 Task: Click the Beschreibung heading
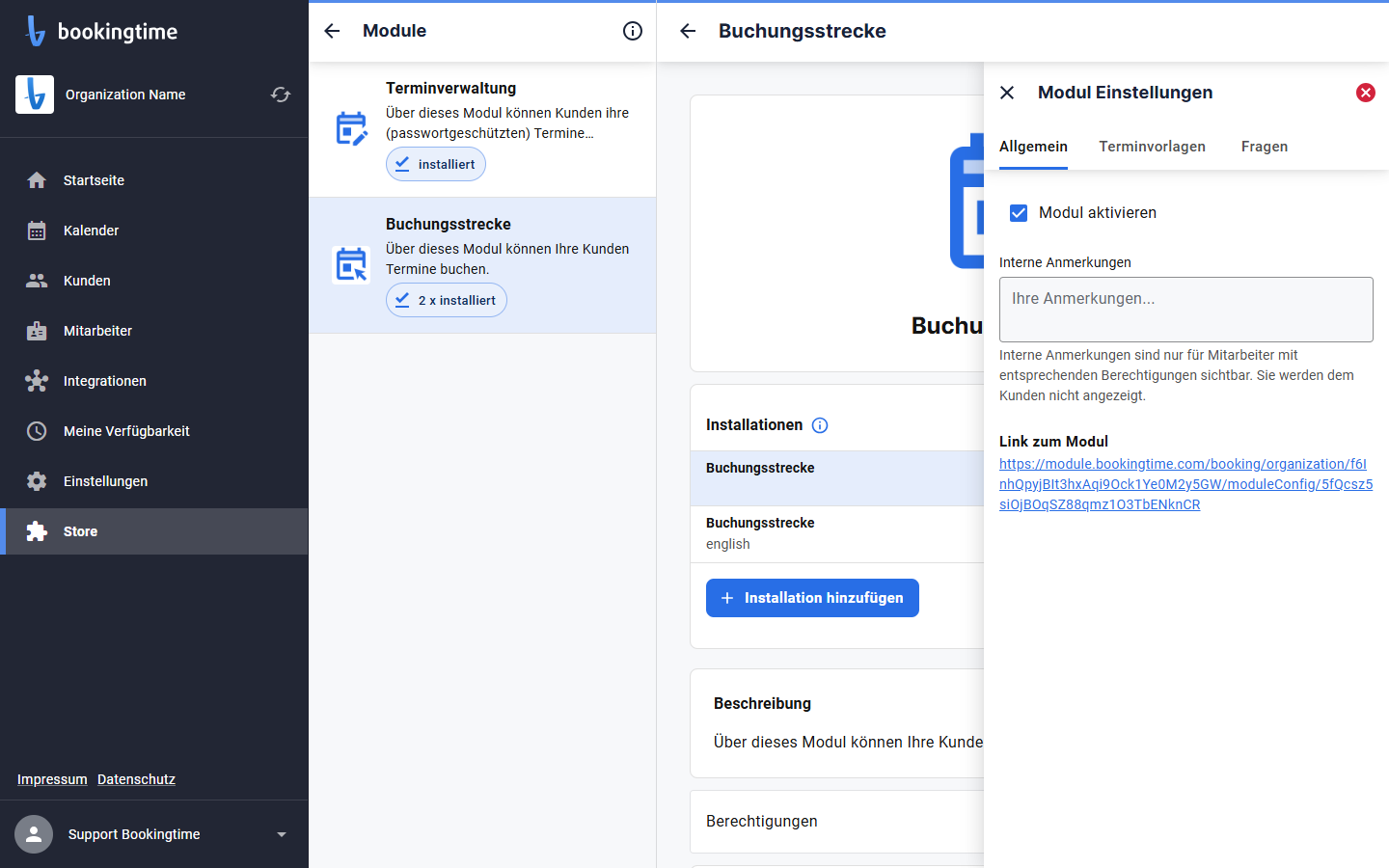[762, 703]
